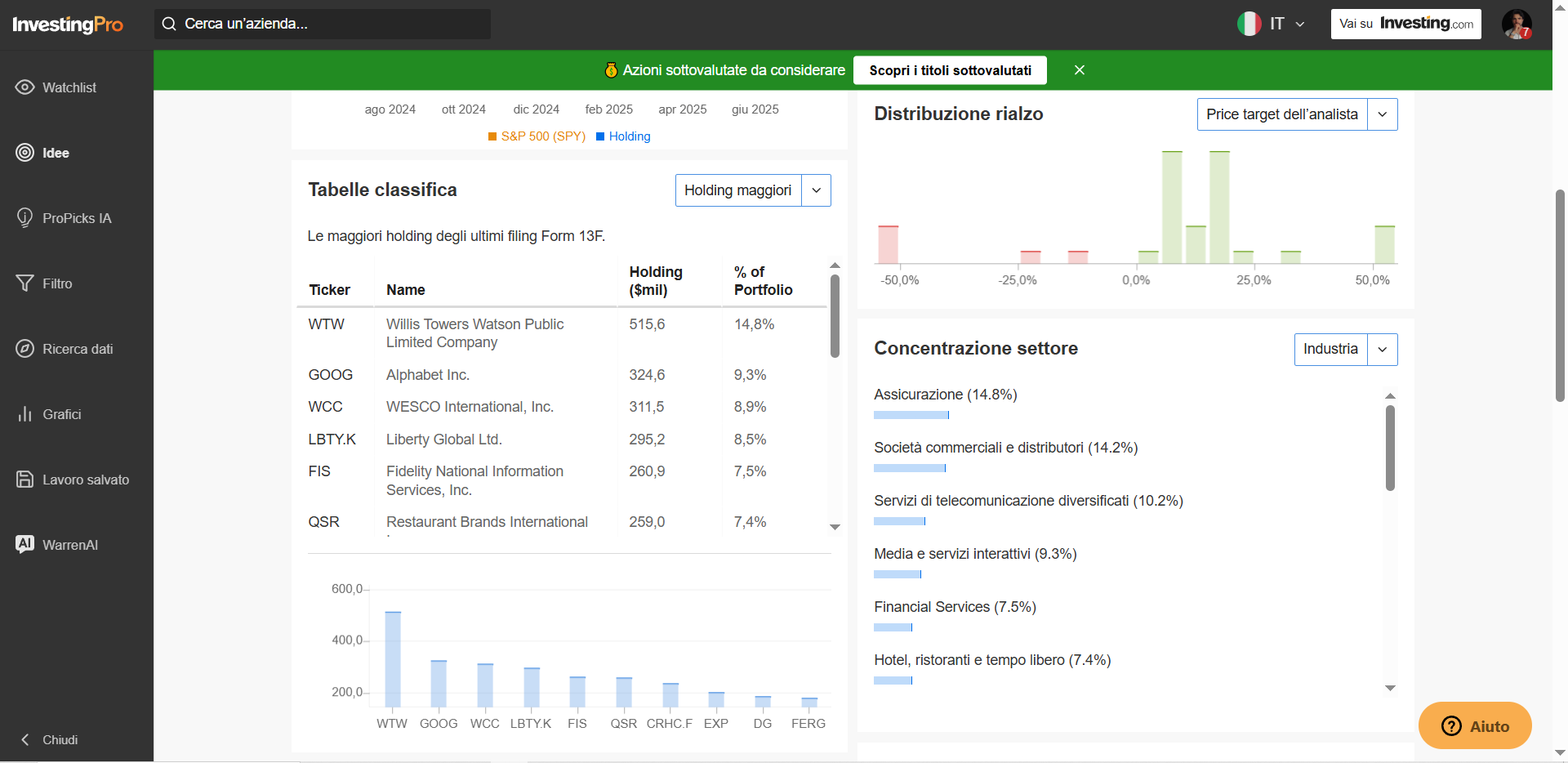
Task: Click Scopri i titoli sottovalutati button
Action: pos(950,70)
